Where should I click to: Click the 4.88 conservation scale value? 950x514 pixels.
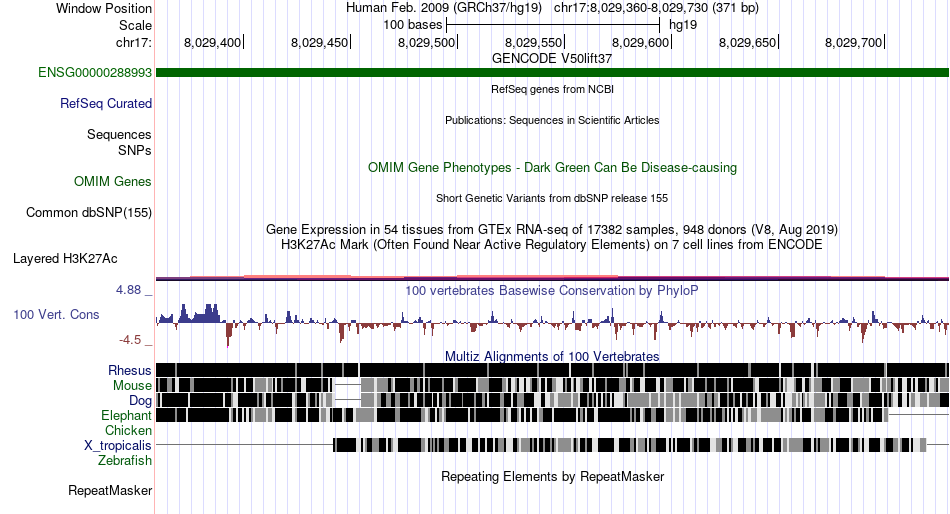(128, 290)
